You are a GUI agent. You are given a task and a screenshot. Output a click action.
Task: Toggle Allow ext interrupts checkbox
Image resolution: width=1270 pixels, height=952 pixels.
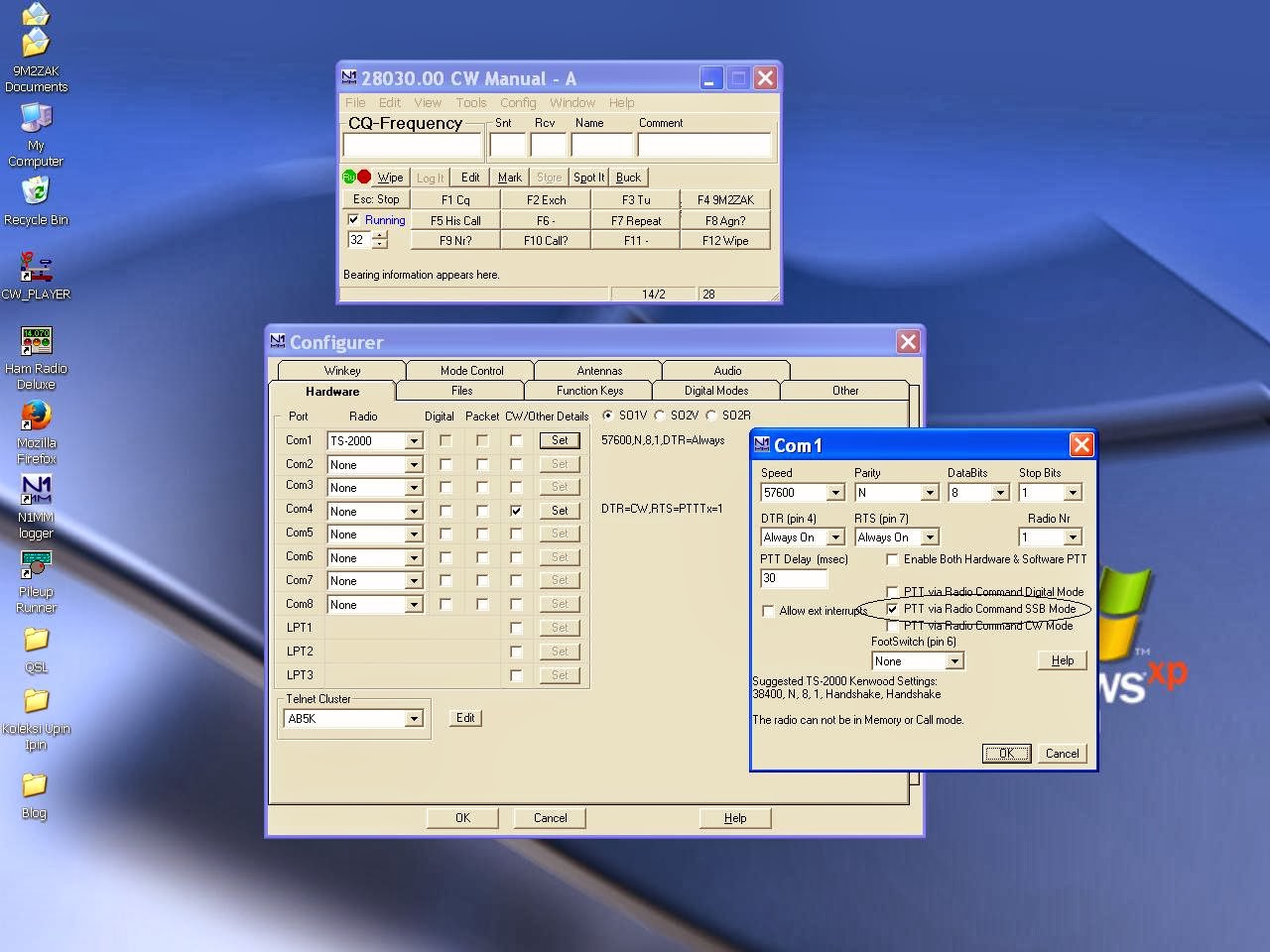(768, 611)
